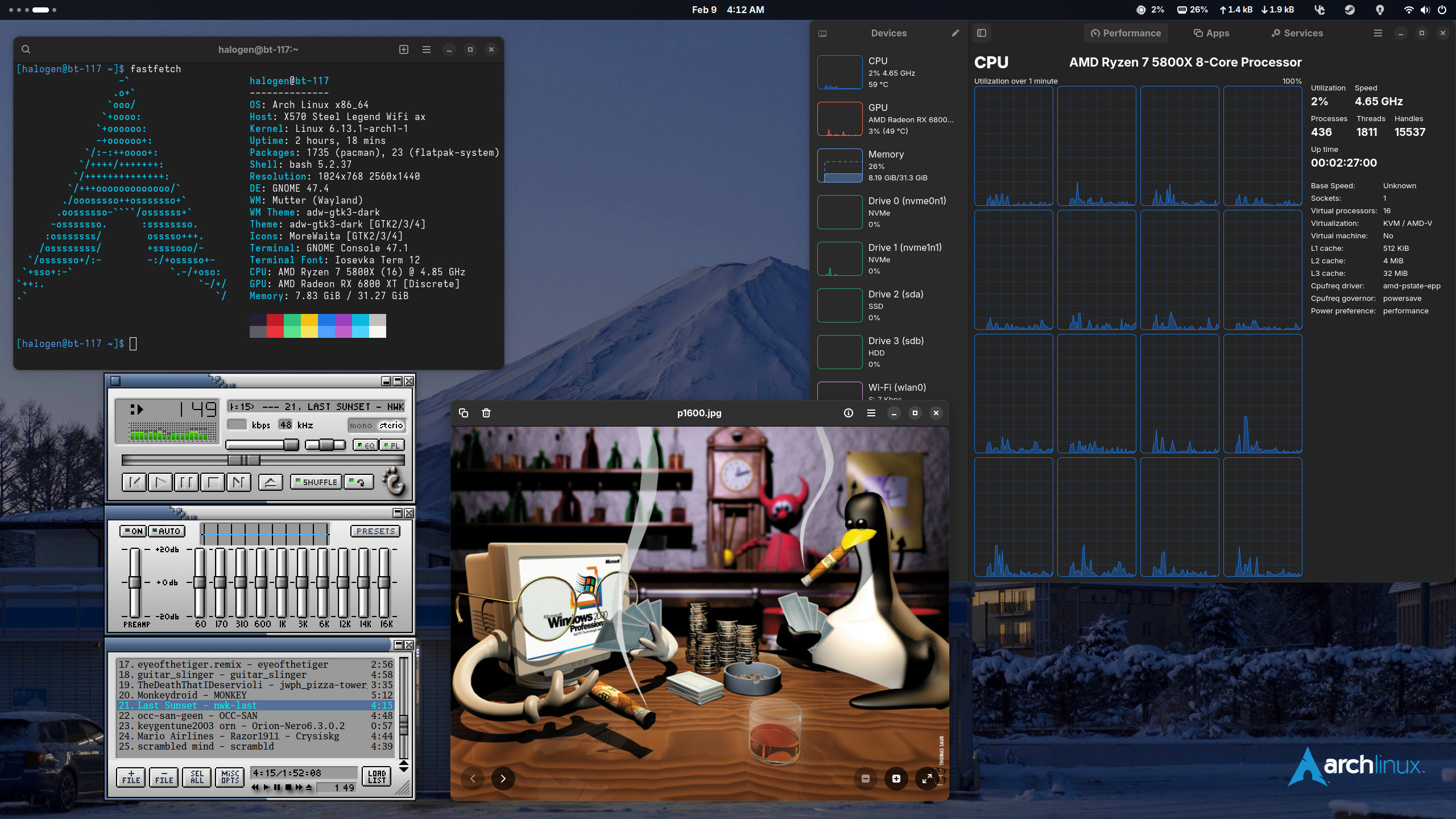The height and width of the screenshot is (819, 1456).
Task: Click the eject button in the music player
Action: (270, 482)
